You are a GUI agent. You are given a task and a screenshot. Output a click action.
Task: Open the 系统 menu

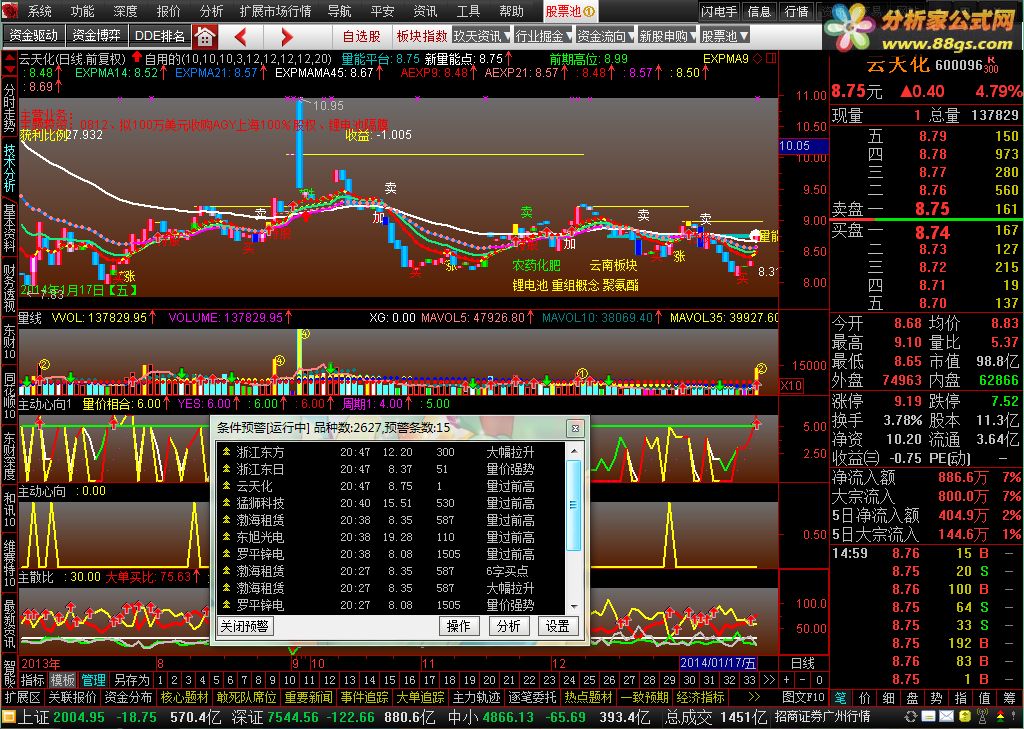pos(40,11)
